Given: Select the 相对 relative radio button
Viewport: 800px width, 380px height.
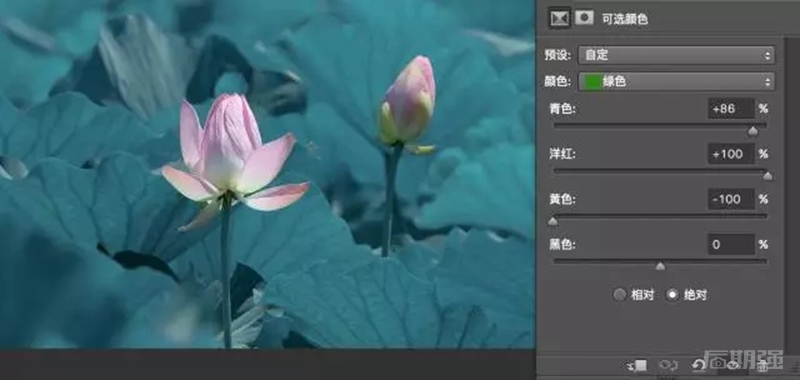Looking at the screenshot, I should point(619,295).
